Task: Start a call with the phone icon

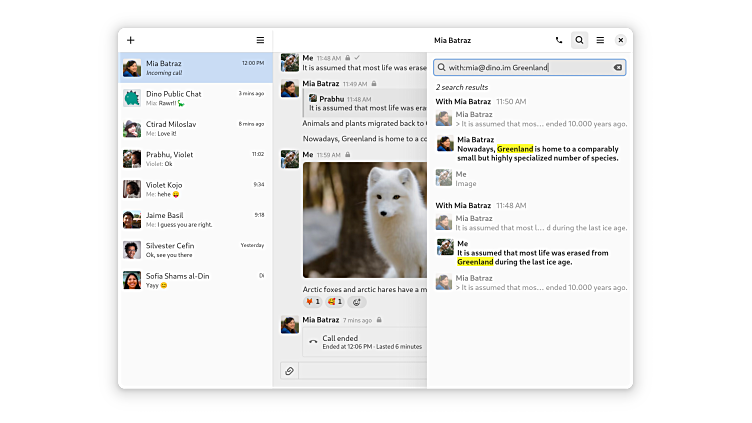Action: tap(559, 40)
